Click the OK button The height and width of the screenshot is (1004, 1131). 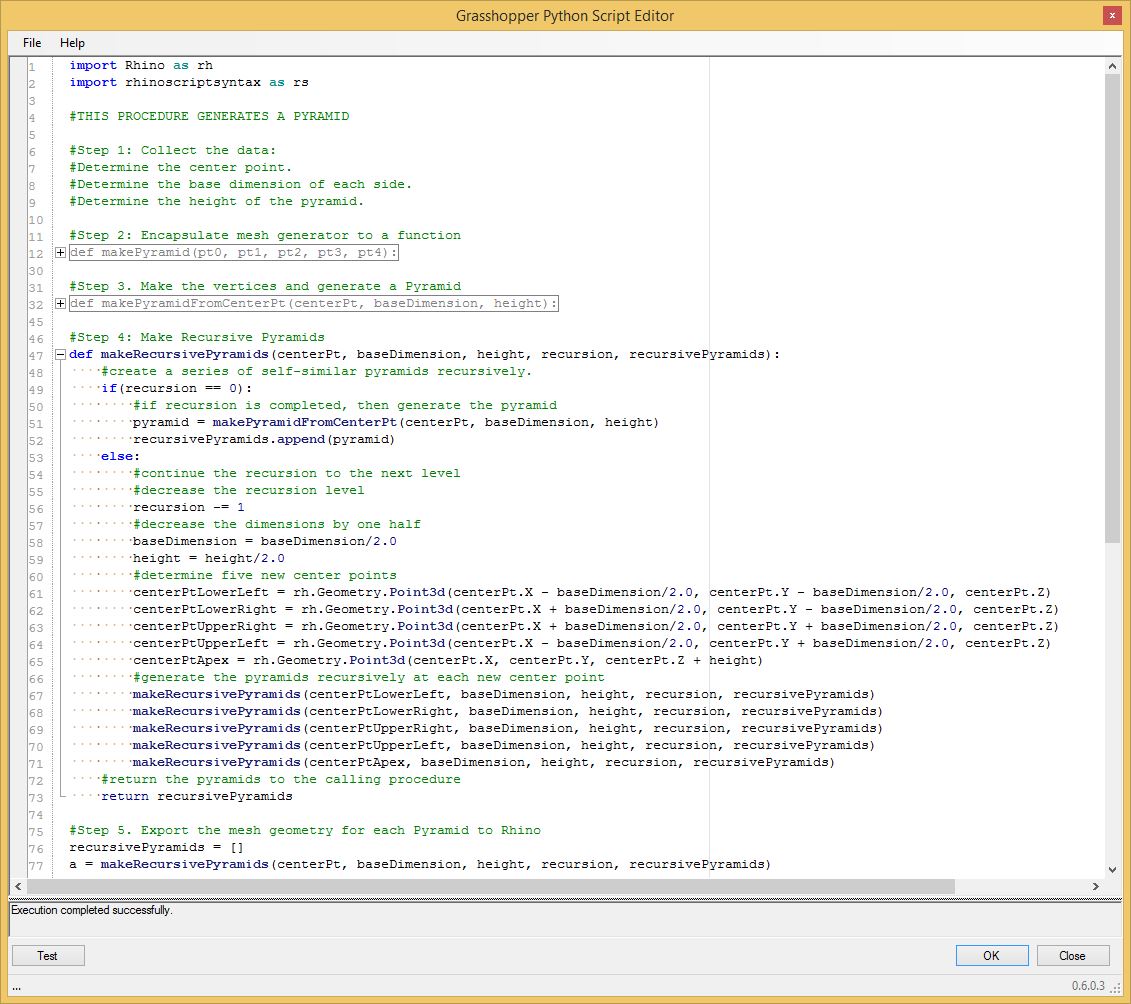[x=992, y=956]
